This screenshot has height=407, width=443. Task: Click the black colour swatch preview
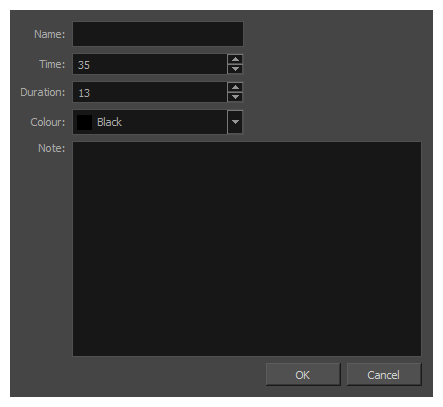coord(84,122)
